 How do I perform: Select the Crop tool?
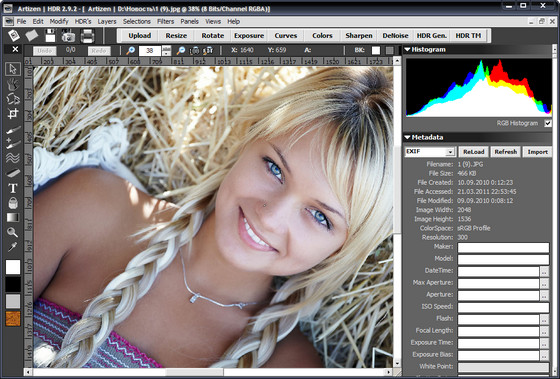(x=13, y=114)
